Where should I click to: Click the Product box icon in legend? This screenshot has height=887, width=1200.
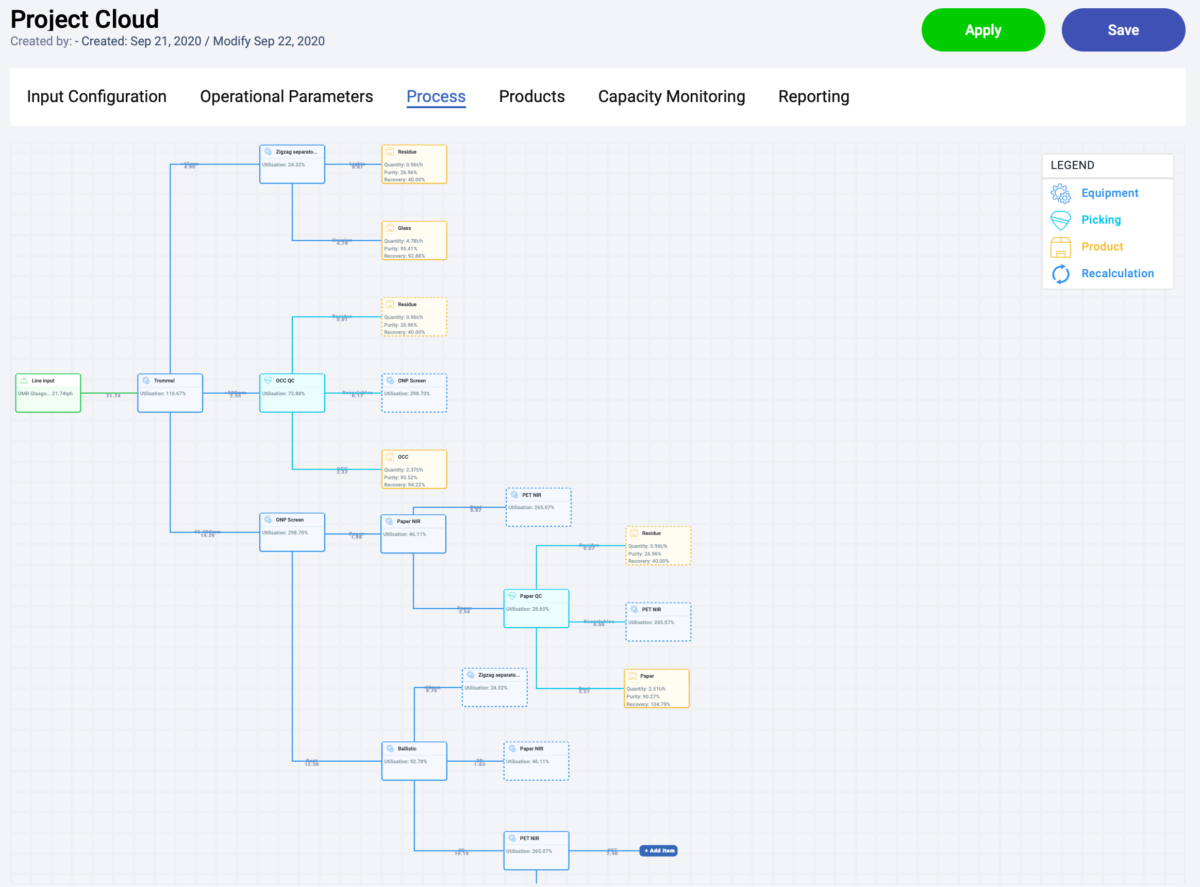(1060, 247)
